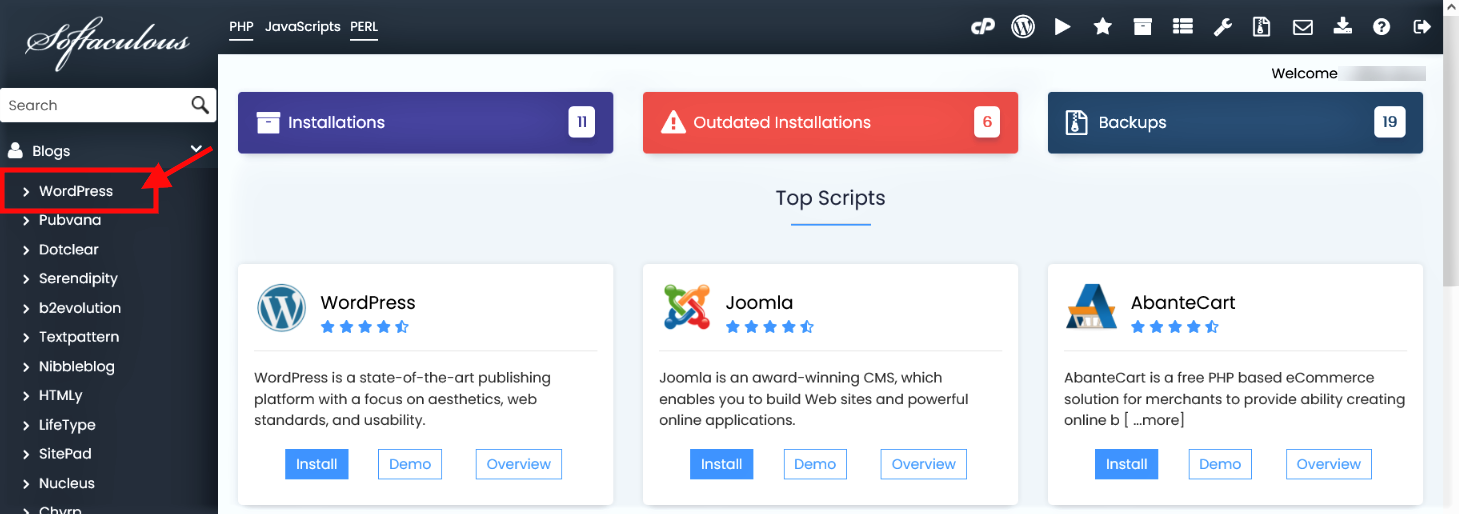This screenshot has width=1459, height=514.
Task: Click the logout icon at top right
Action: click(1422, 27)
